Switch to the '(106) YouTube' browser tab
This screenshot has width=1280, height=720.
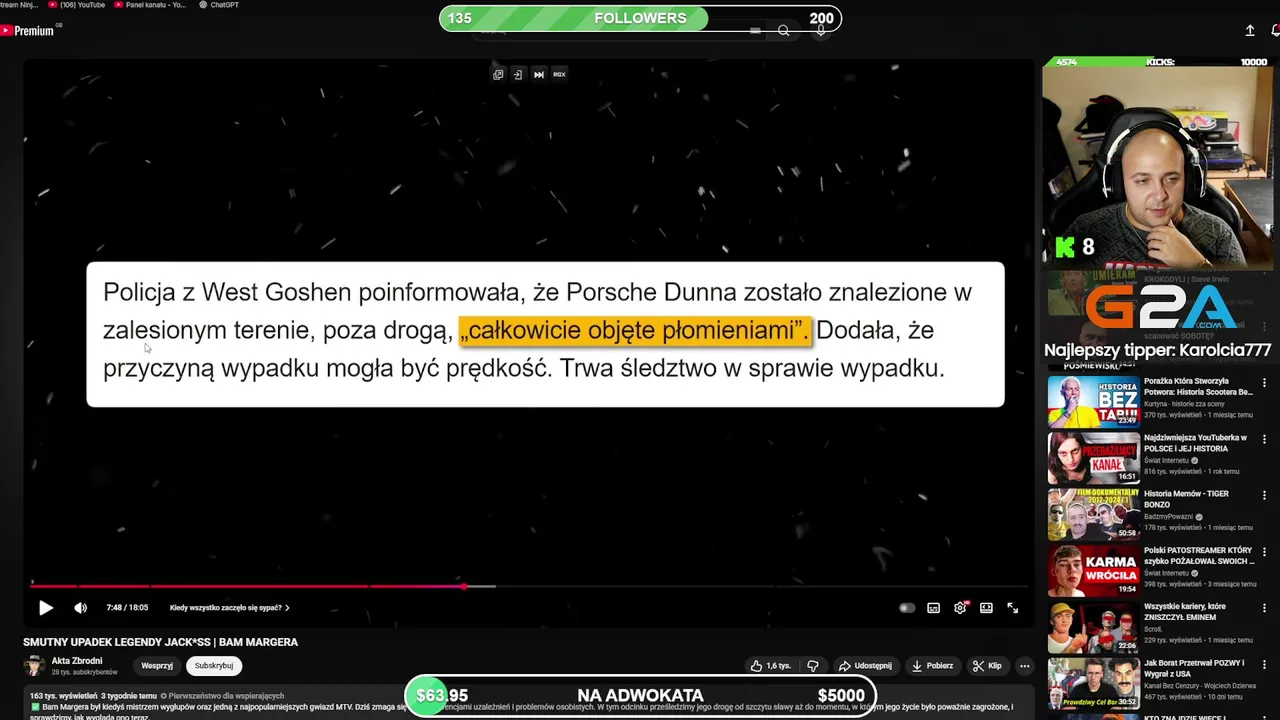click(x=76, y=5)
